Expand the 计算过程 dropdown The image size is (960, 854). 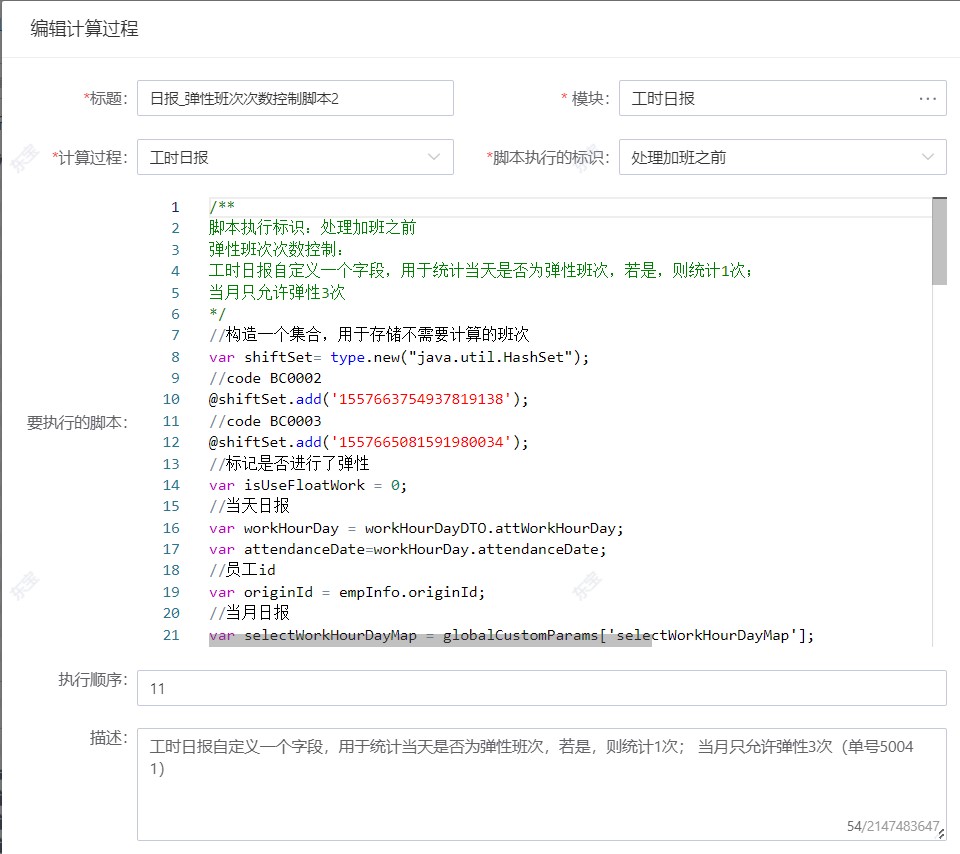(x=433, y=157)
